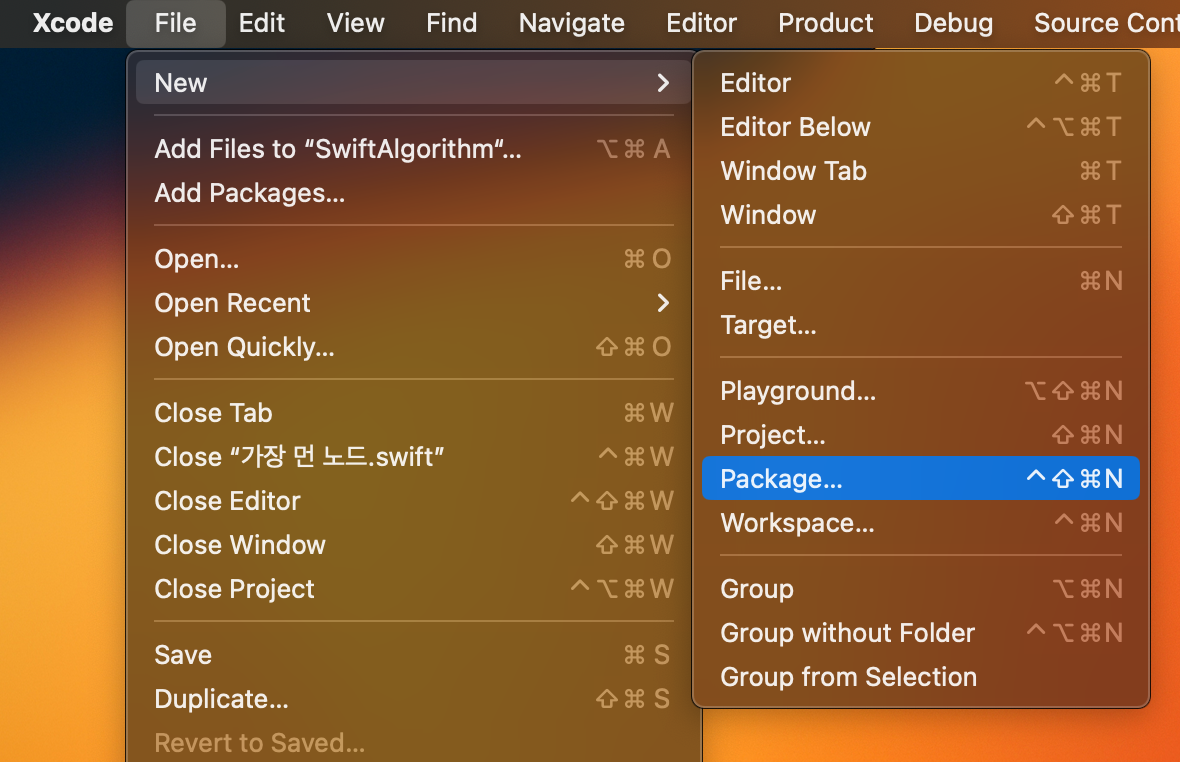Create a new Editor from submenu
This screenshot has width=1180, height=762.
[x=921, y=83]
